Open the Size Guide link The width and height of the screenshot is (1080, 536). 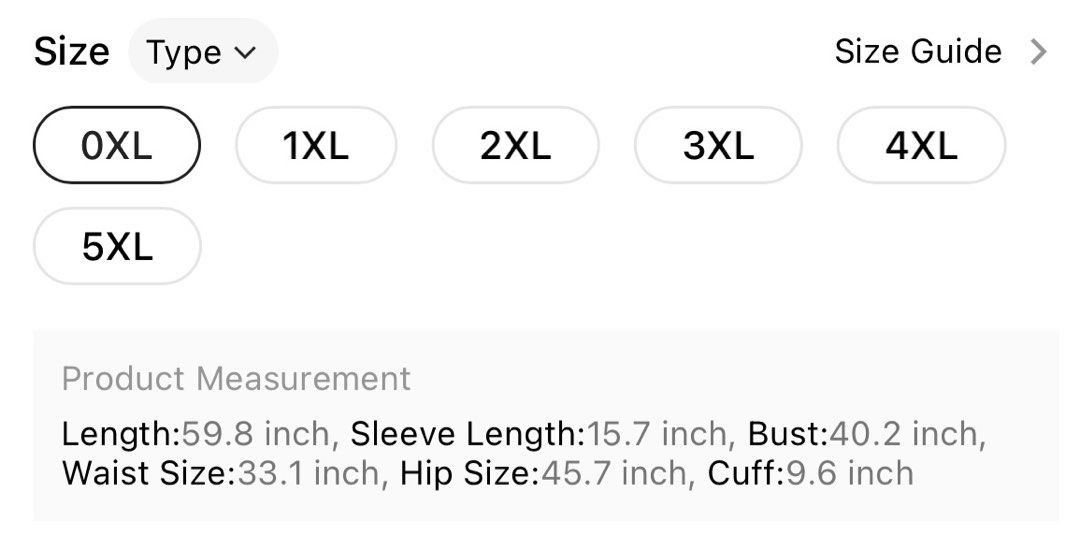pyautogui.click(x=918, y=52)
